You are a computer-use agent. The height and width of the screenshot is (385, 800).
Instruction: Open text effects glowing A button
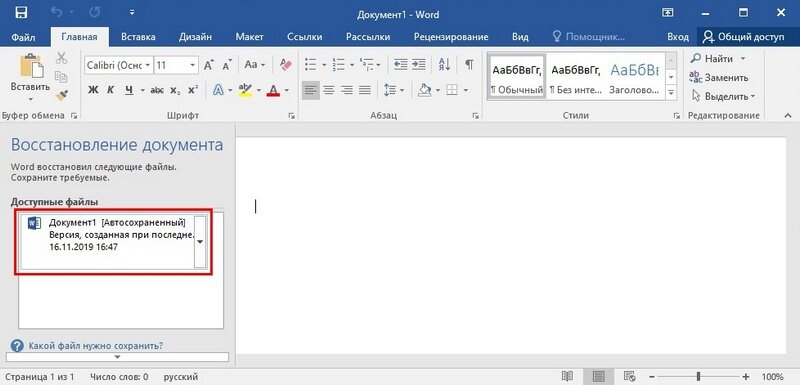point(218,90)
